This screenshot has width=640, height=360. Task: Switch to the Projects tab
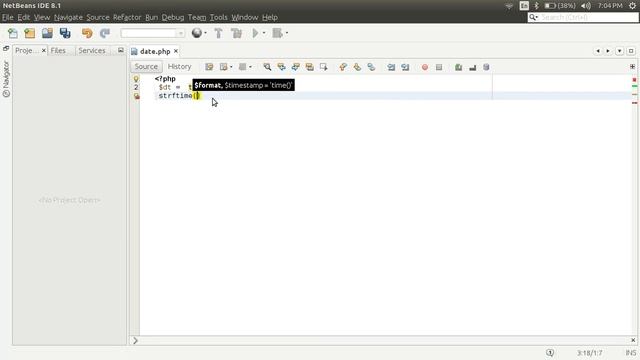pos(27,50)
